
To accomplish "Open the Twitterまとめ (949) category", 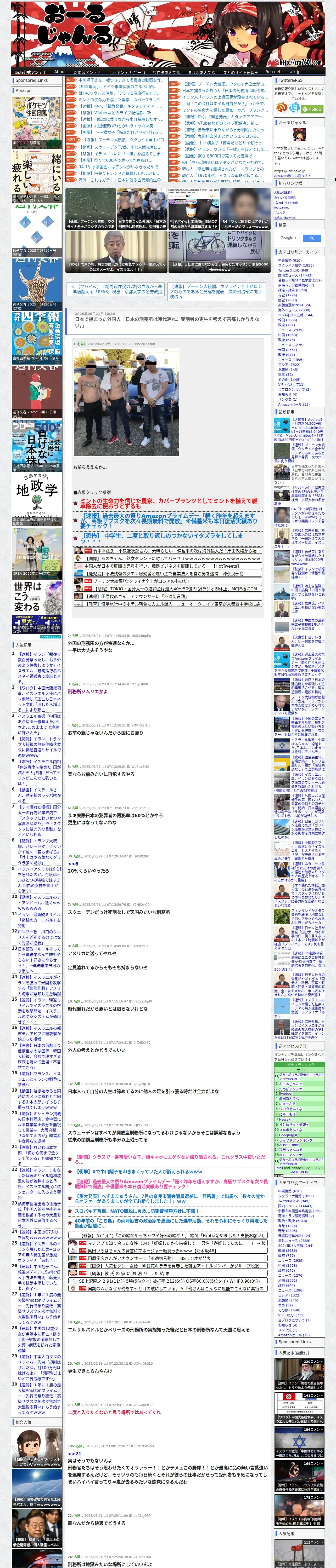I will coord(293,270).
